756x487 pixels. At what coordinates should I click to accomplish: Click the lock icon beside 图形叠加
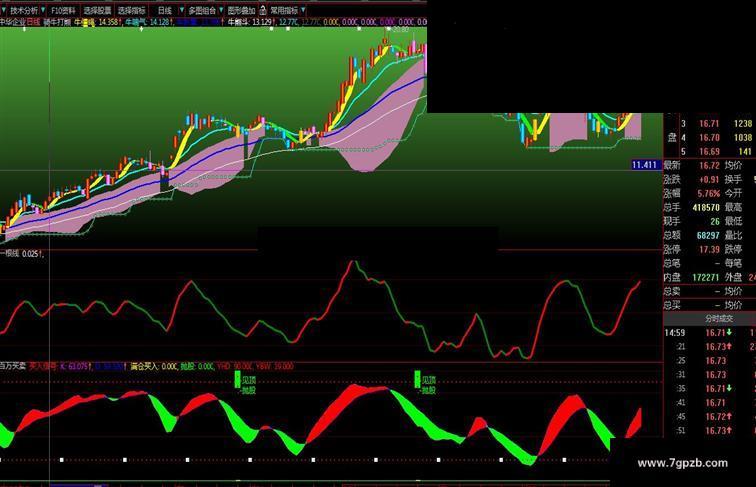click(263, 10)
